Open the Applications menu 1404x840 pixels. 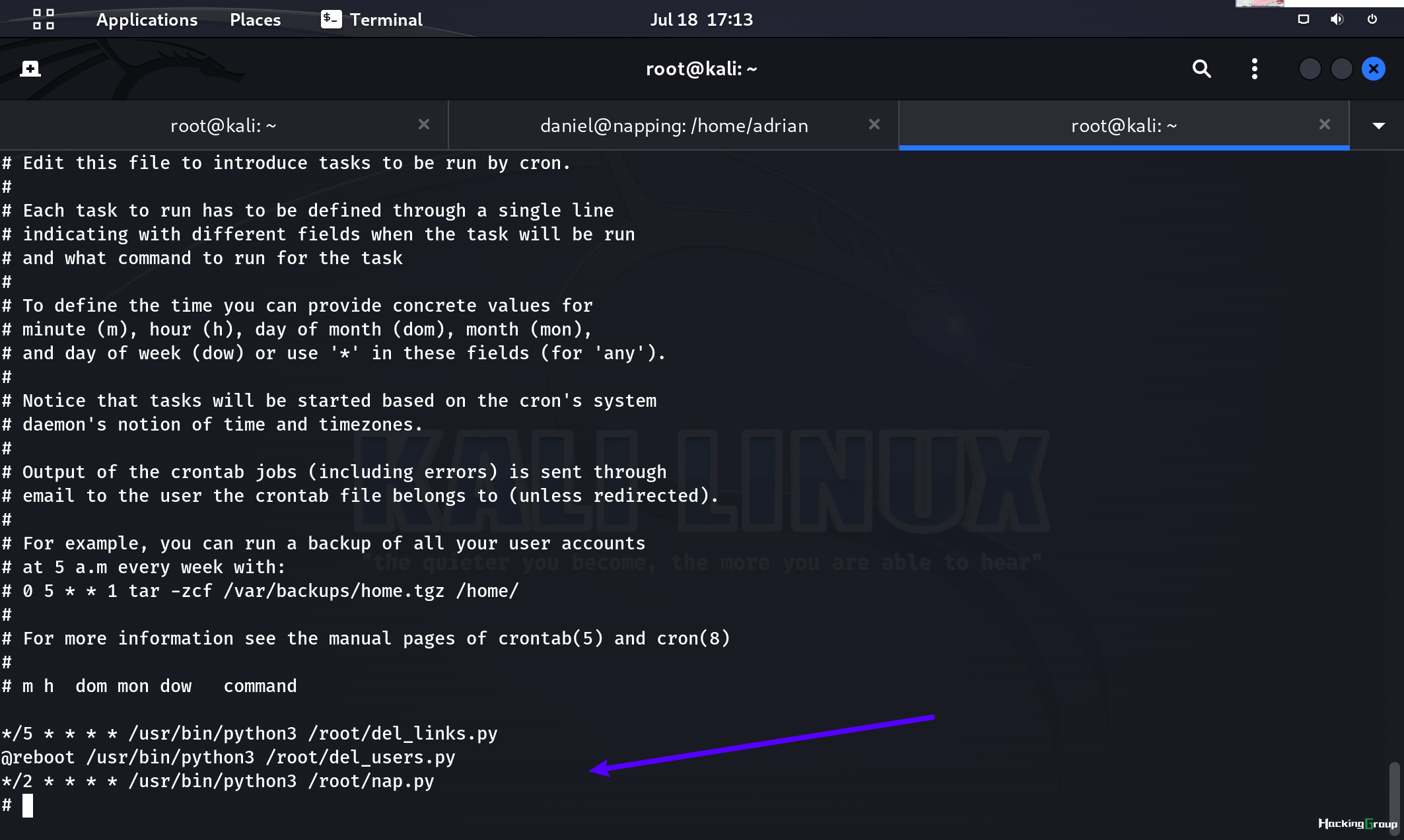click(x=147, y=20)
